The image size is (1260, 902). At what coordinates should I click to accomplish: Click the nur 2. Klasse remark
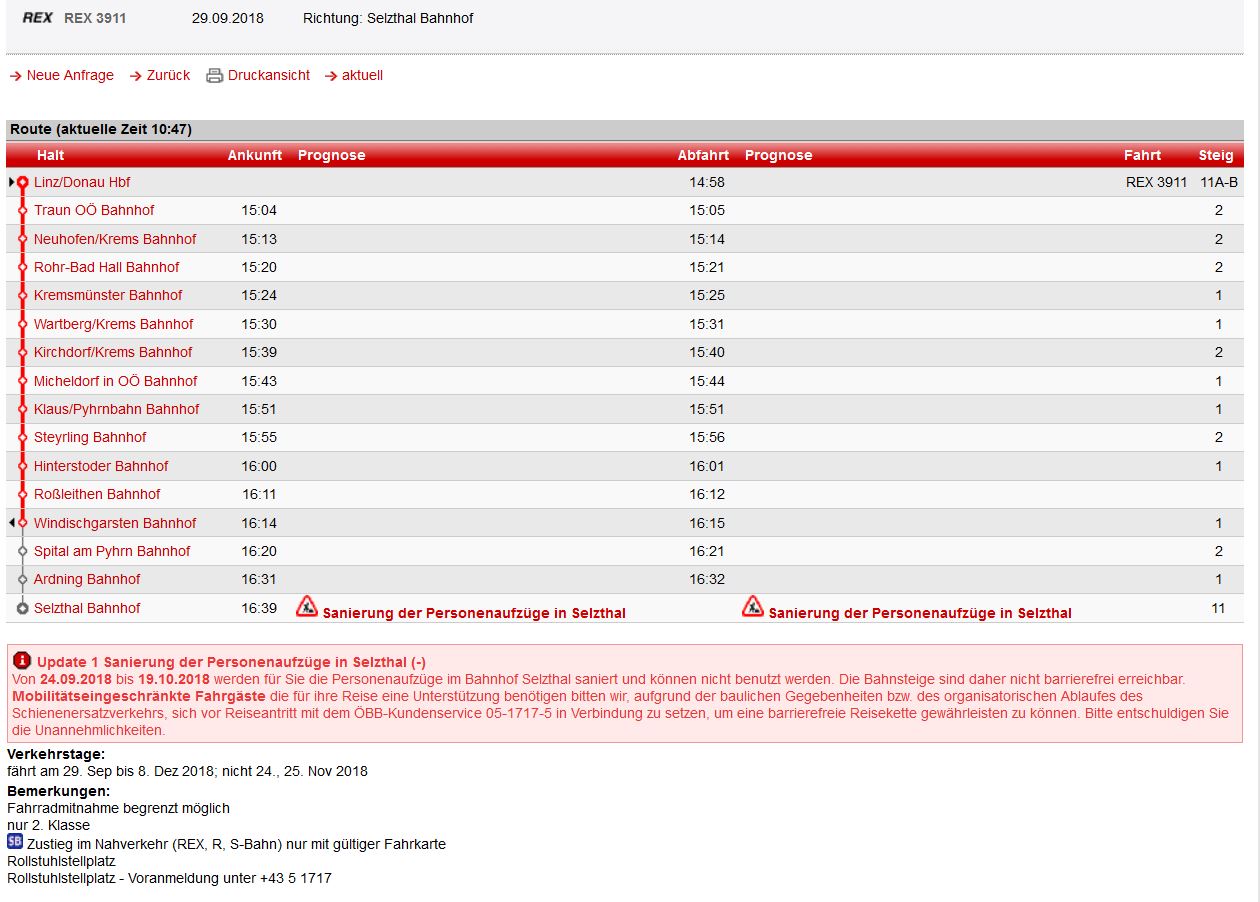[48, 825]
